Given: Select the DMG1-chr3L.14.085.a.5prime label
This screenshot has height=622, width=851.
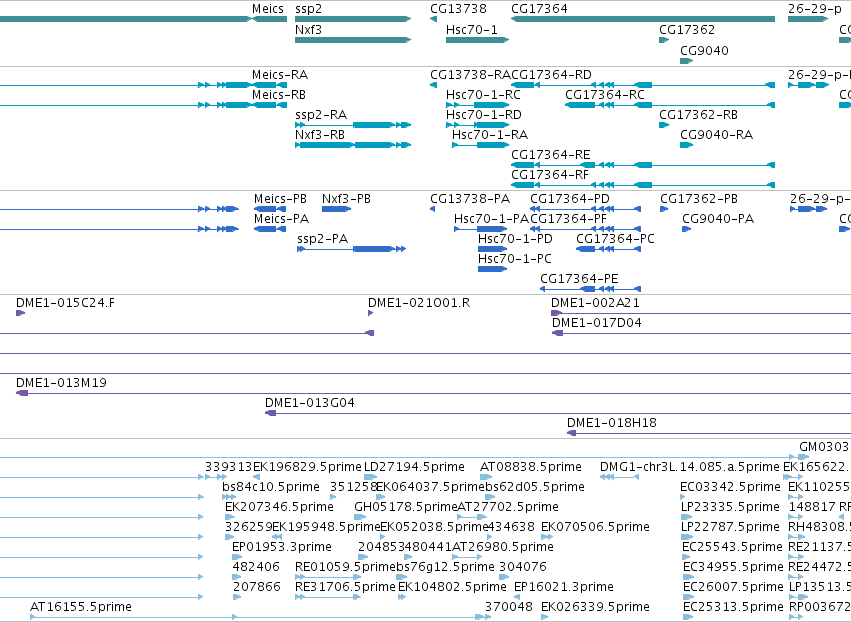Looking at the screenshot, I should 690,467.
